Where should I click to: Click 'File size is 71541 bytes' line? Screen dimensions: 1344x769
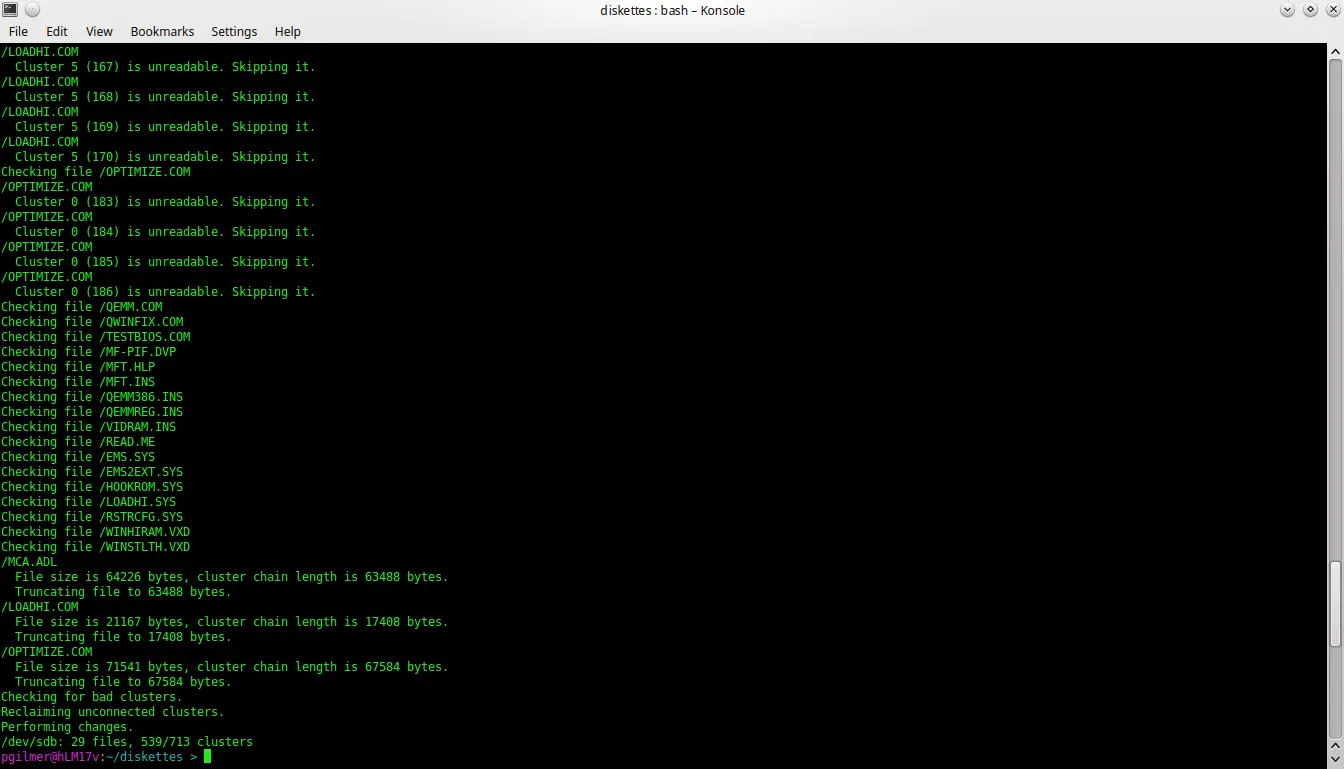point(232,667)
